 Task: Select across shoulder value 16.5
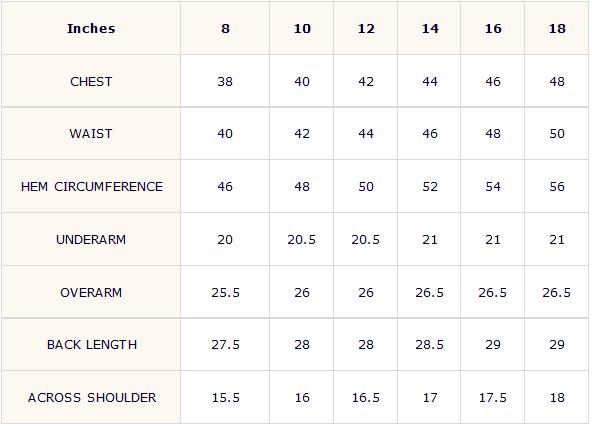pos(366,398)
